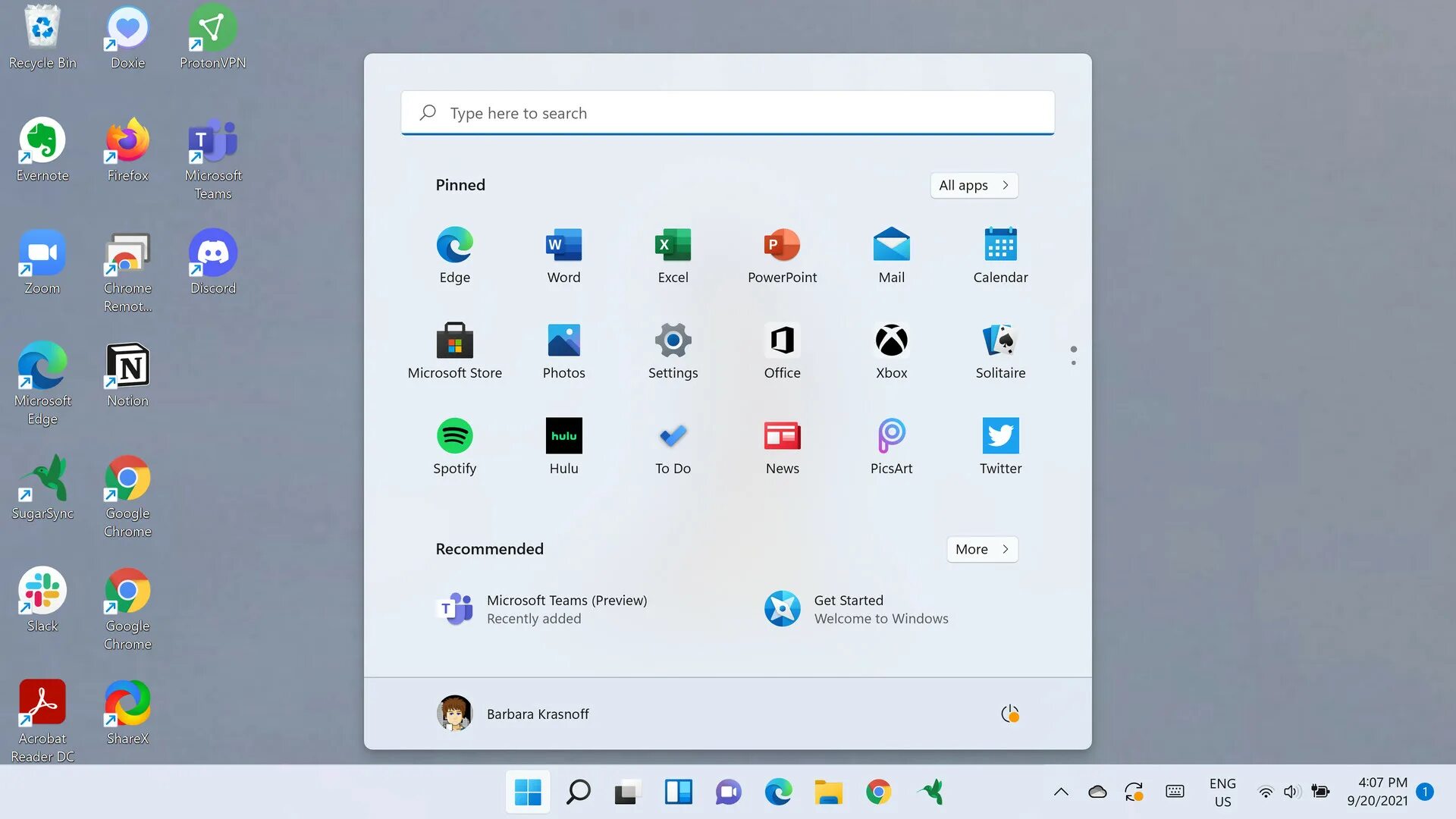Open Settings from the pinned section

coord(673,340)
